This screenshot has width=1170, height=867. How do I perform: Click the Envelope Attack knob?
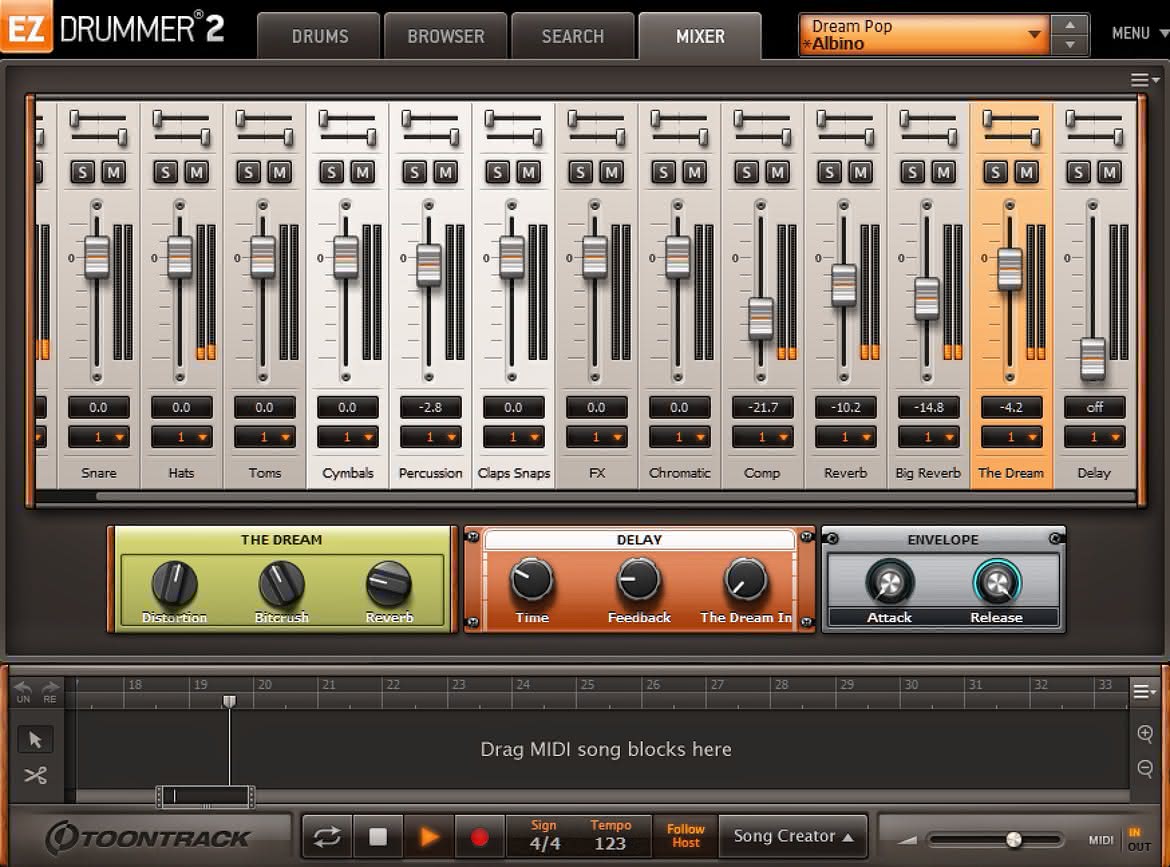tap(889, 583)
